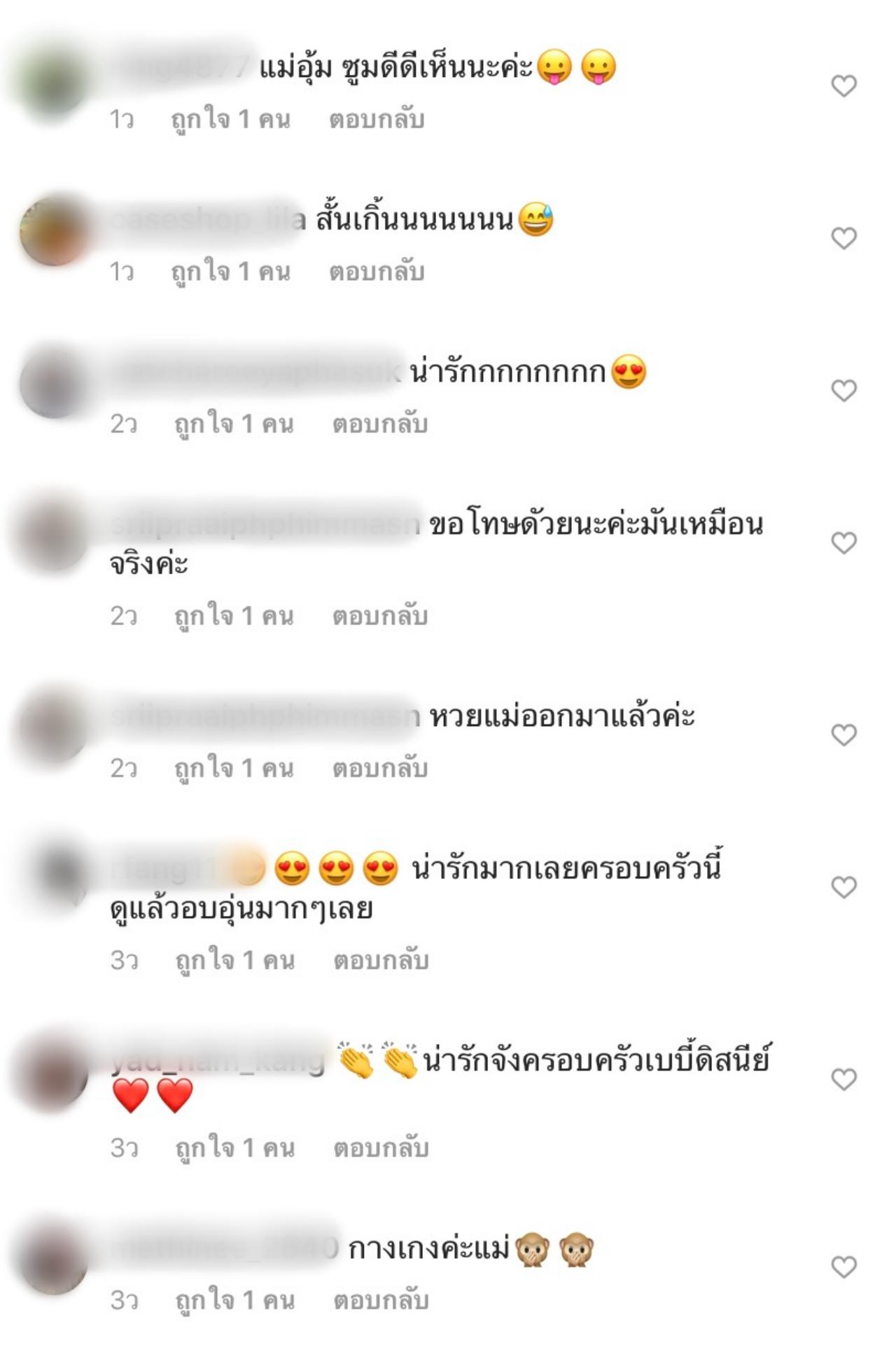Image resolution: width=896 pixels, height=1350 pixels.
Task: Like the 'น่ารักกกกกกกก' comment with heart
Action: coord(843,391)
